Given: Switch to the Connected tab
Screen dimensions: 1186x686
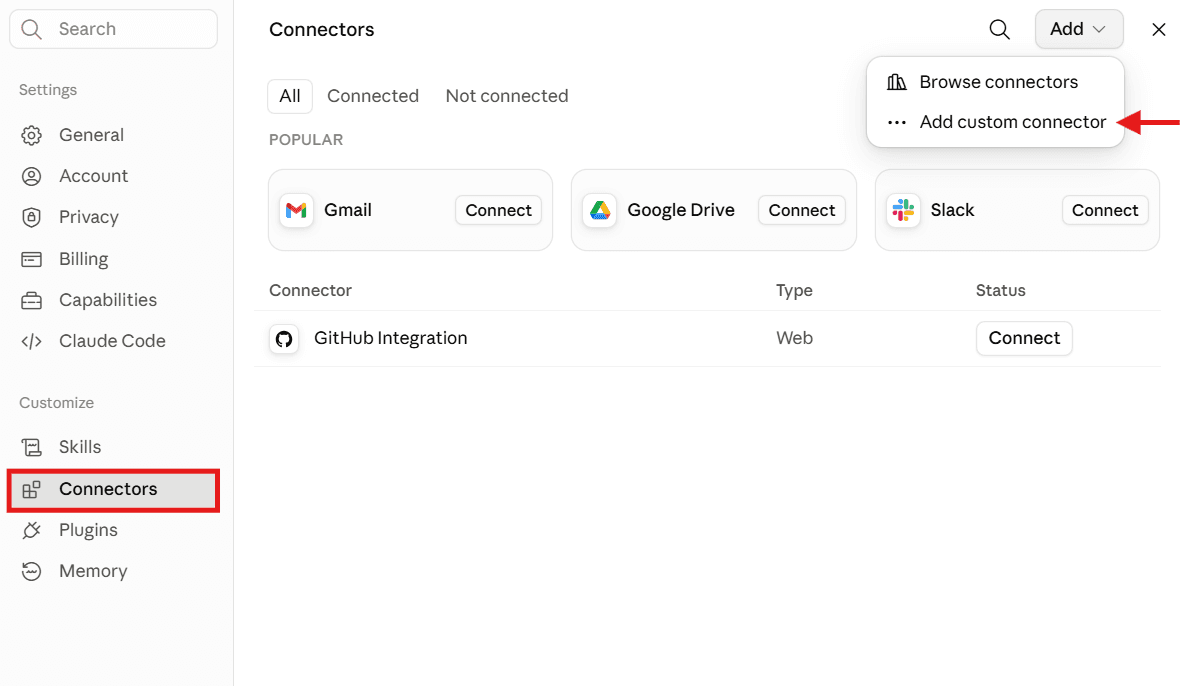Looking at the screenshot, I should click(373, 96).
